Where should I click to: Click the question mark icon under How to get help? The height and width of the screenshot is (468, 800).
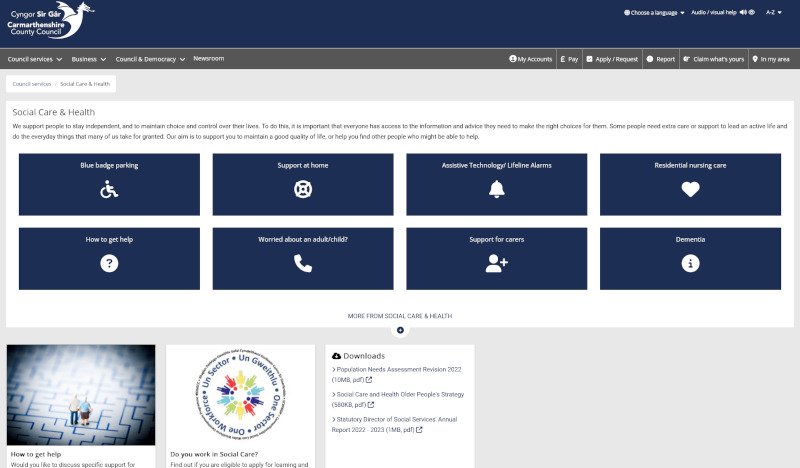[x=109, y=263]
